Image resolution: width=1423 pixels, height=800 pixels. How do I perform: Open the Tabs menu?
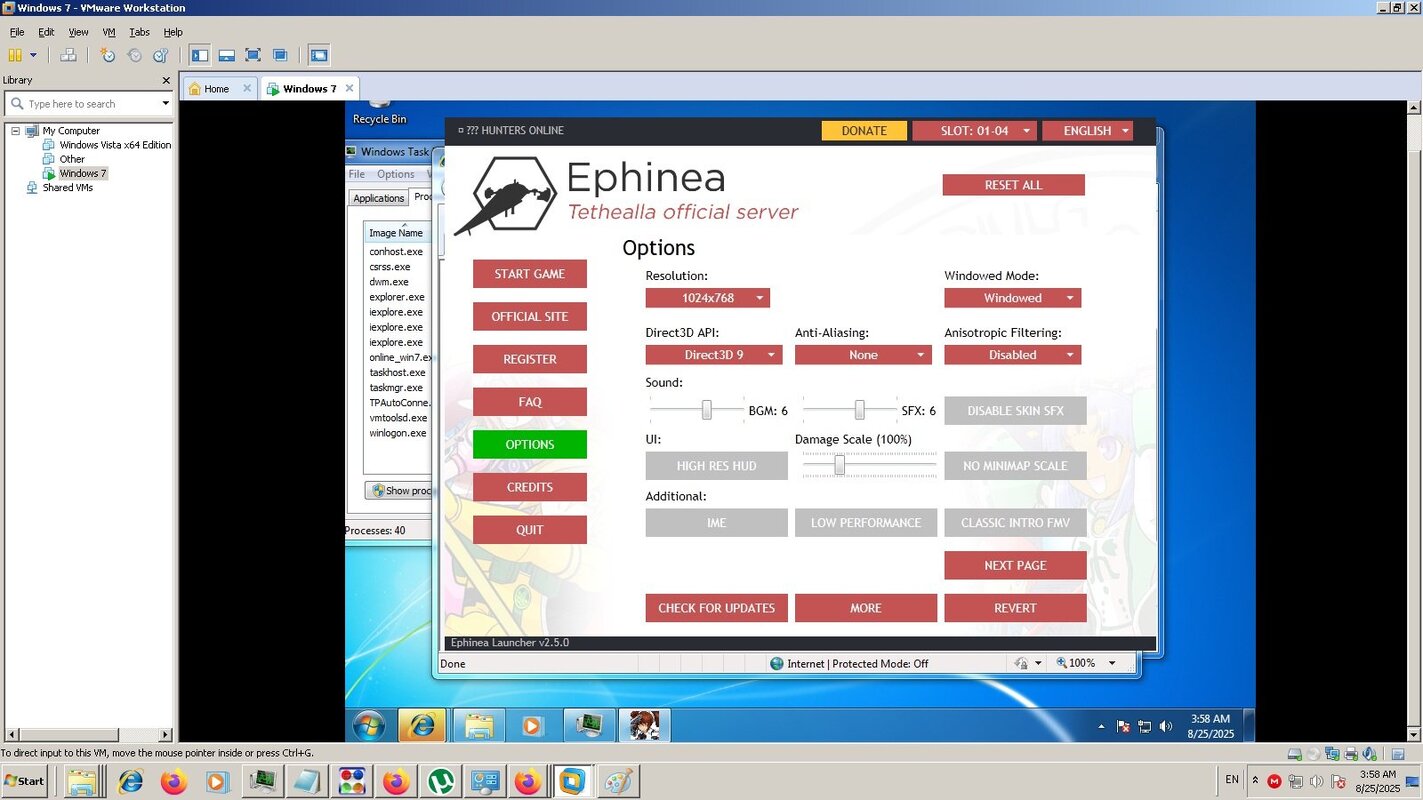pos(139,32)
